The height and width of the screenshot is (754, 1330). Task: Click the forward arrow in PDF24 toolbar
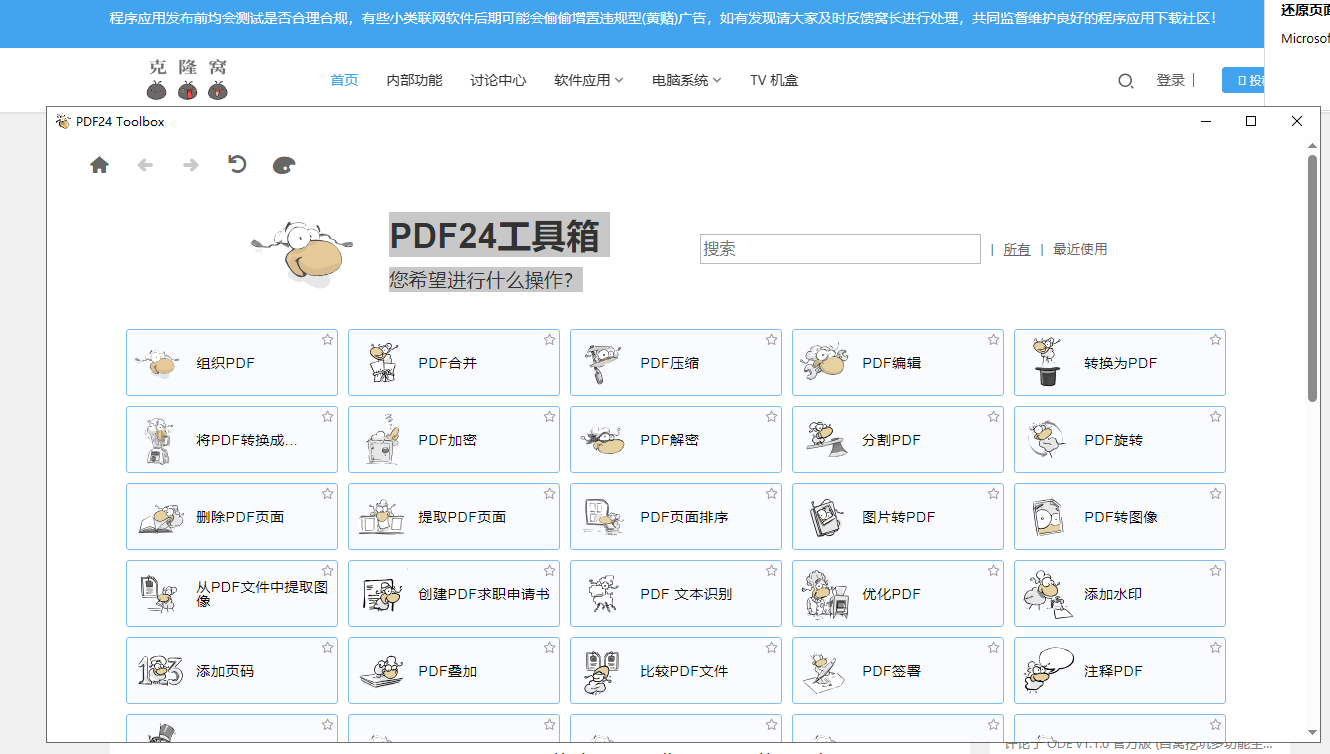(191, 165)
